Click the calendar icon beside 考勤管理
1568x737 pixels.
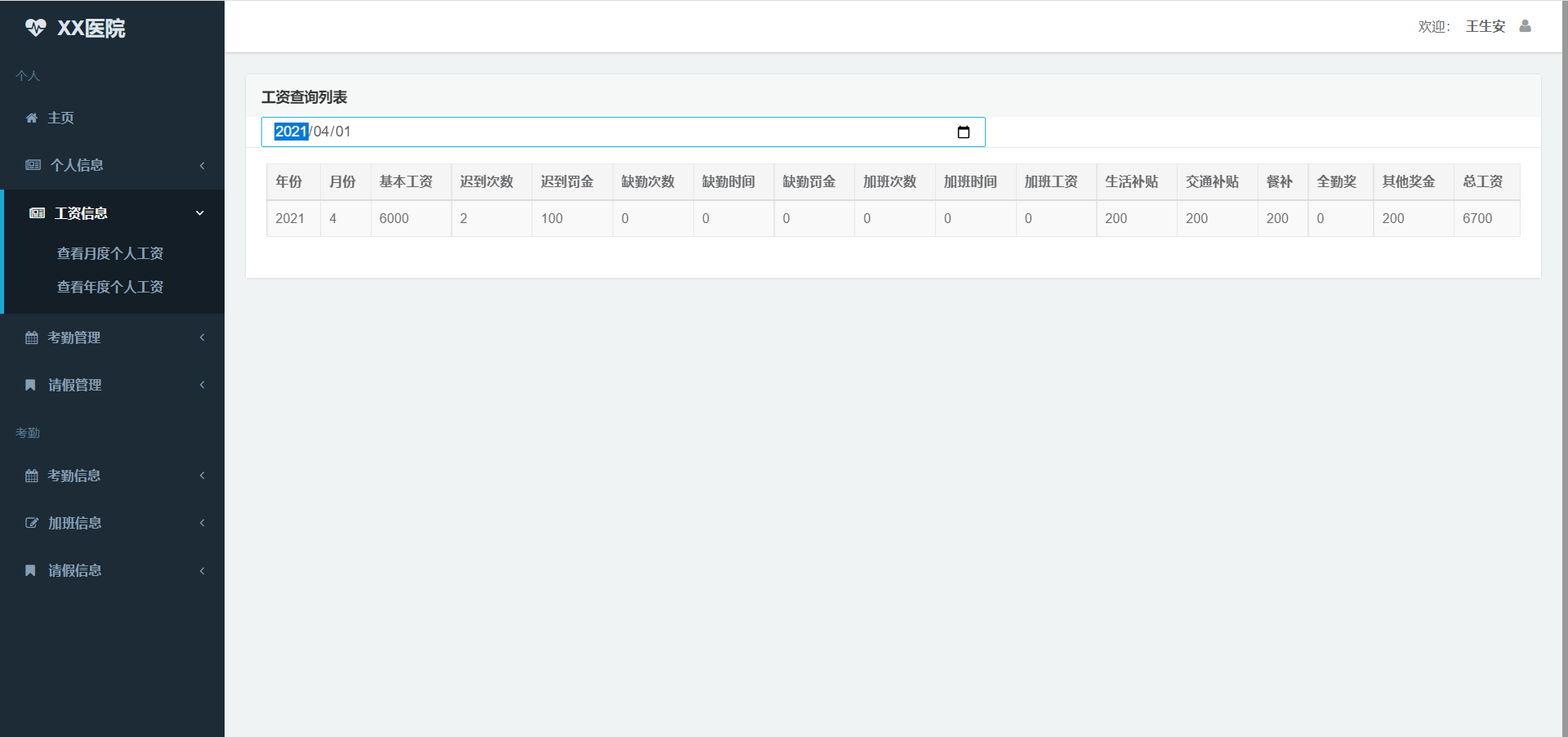click(32, 337)
